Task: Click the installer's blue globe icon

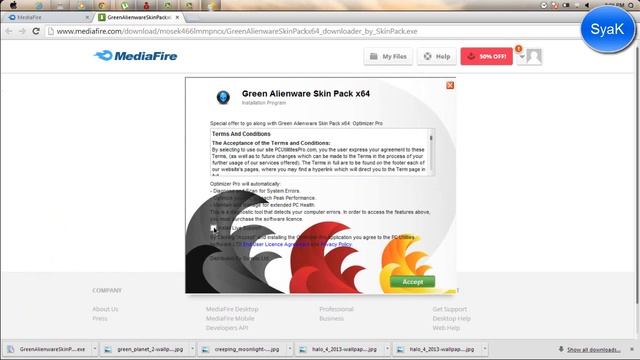Action: pyautogui.click(x=223, y=97)
